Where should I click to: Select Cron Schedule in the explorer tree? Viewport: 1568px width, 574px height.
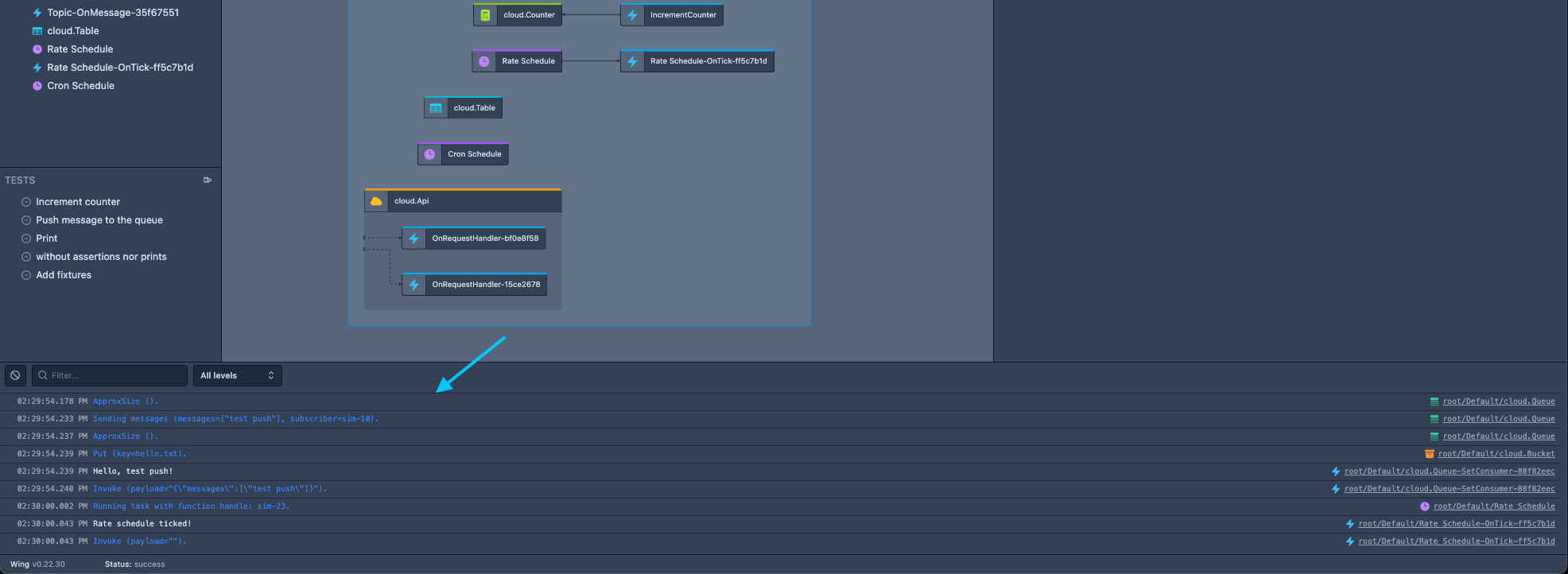pos(80,86)
